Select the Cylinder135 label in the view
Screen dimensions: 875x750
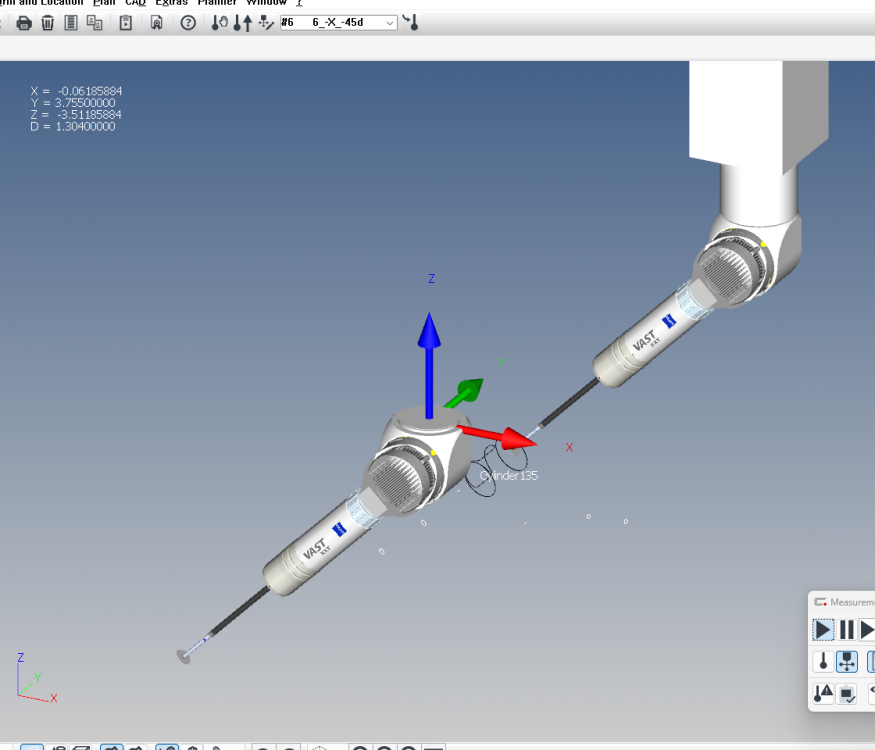508,476
